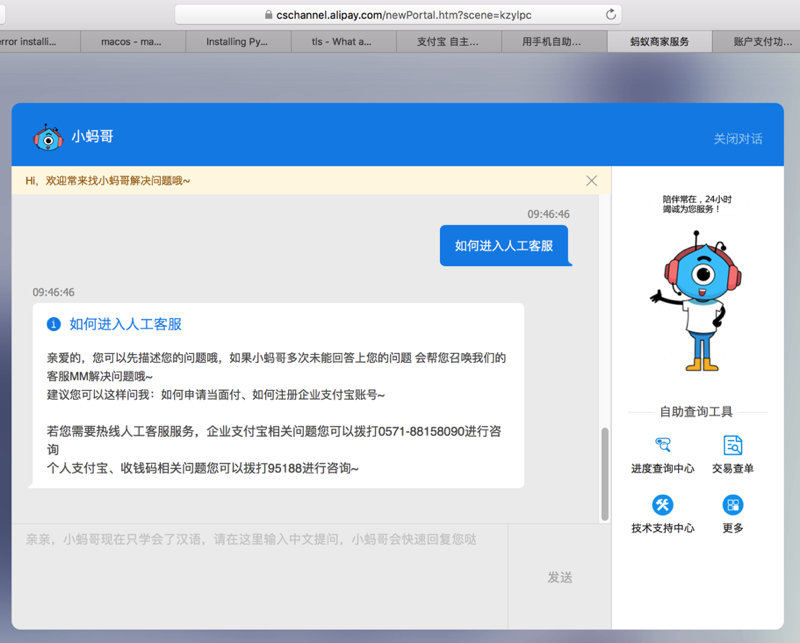Switch to the 支付宝 自主... tab
The image size is (800, 643).
tap(448, 41)
